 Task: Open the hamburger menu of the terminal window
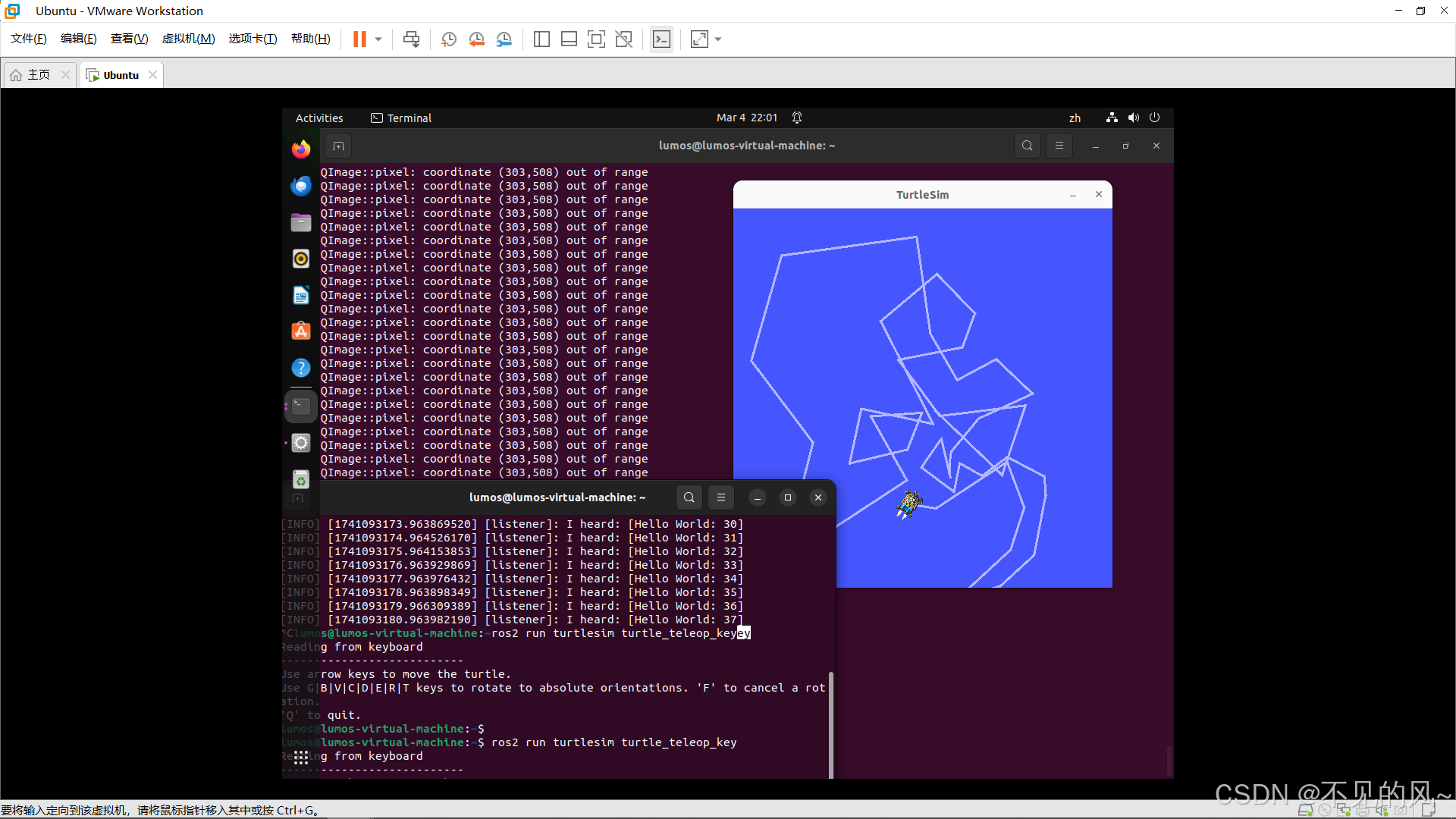(x=721, y=497)
